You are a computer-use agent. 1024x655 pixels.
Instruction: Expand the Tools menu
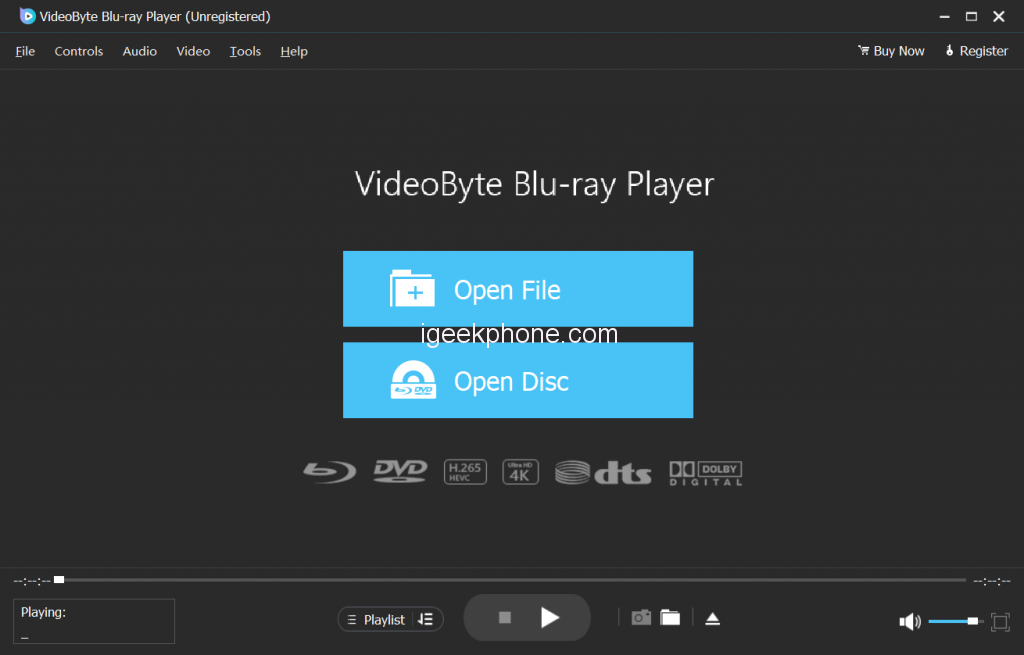coord(245,51)
